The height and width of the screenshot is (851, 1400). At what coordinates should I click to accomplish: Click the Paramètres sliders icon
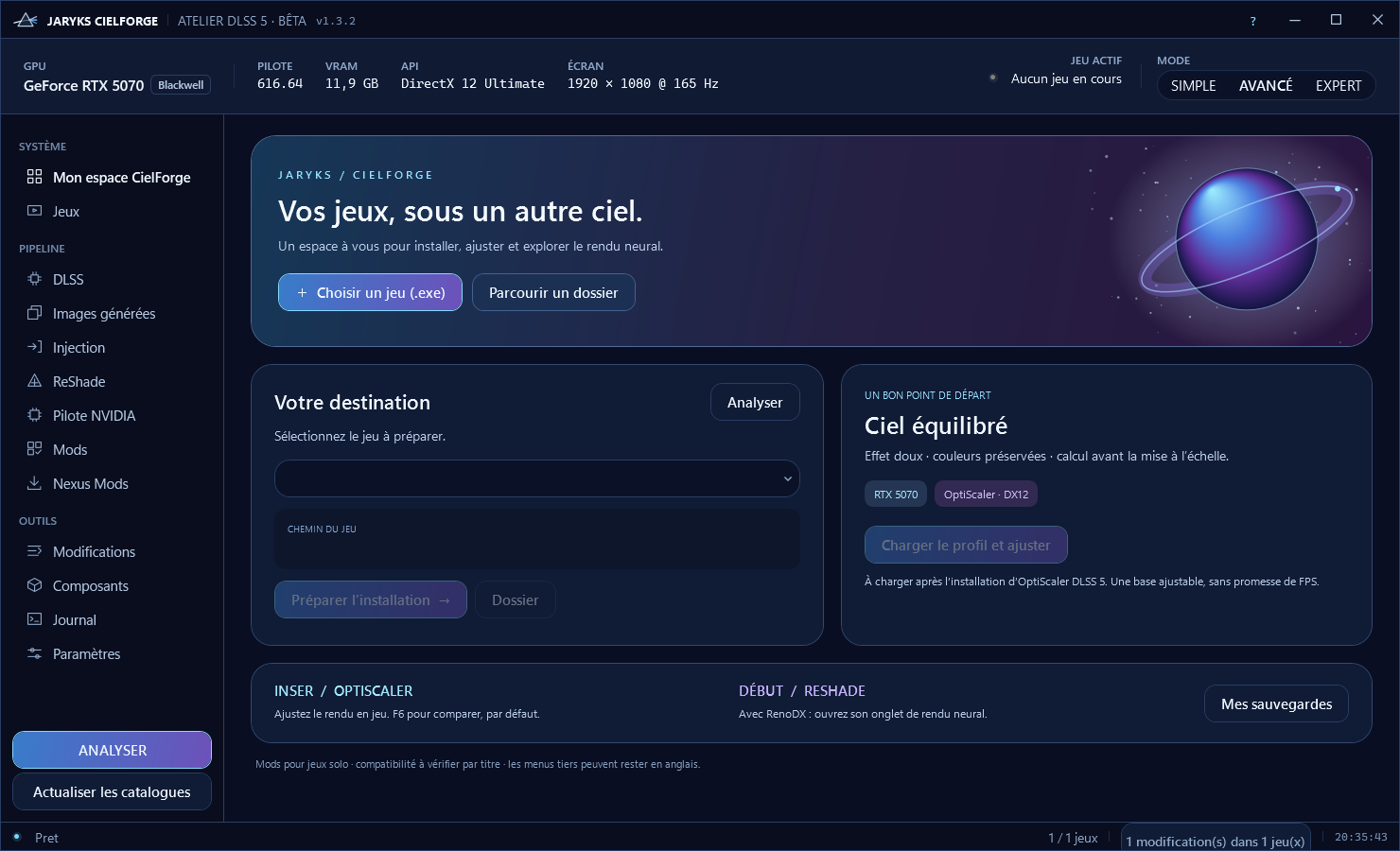(x=35, y=653)
